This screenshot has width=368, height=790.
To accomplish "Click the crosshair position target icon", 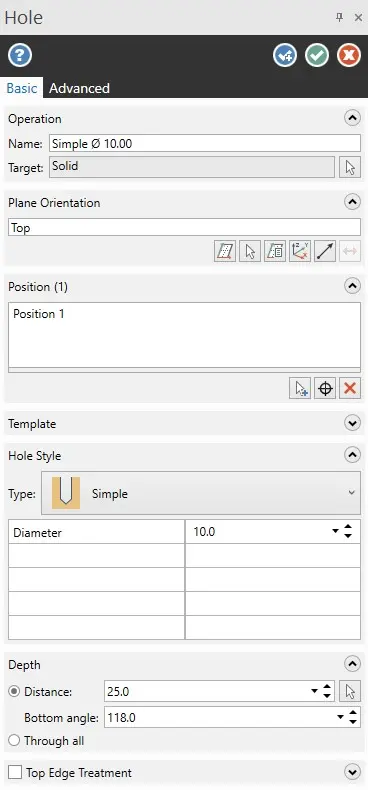I will click(325, 388).
